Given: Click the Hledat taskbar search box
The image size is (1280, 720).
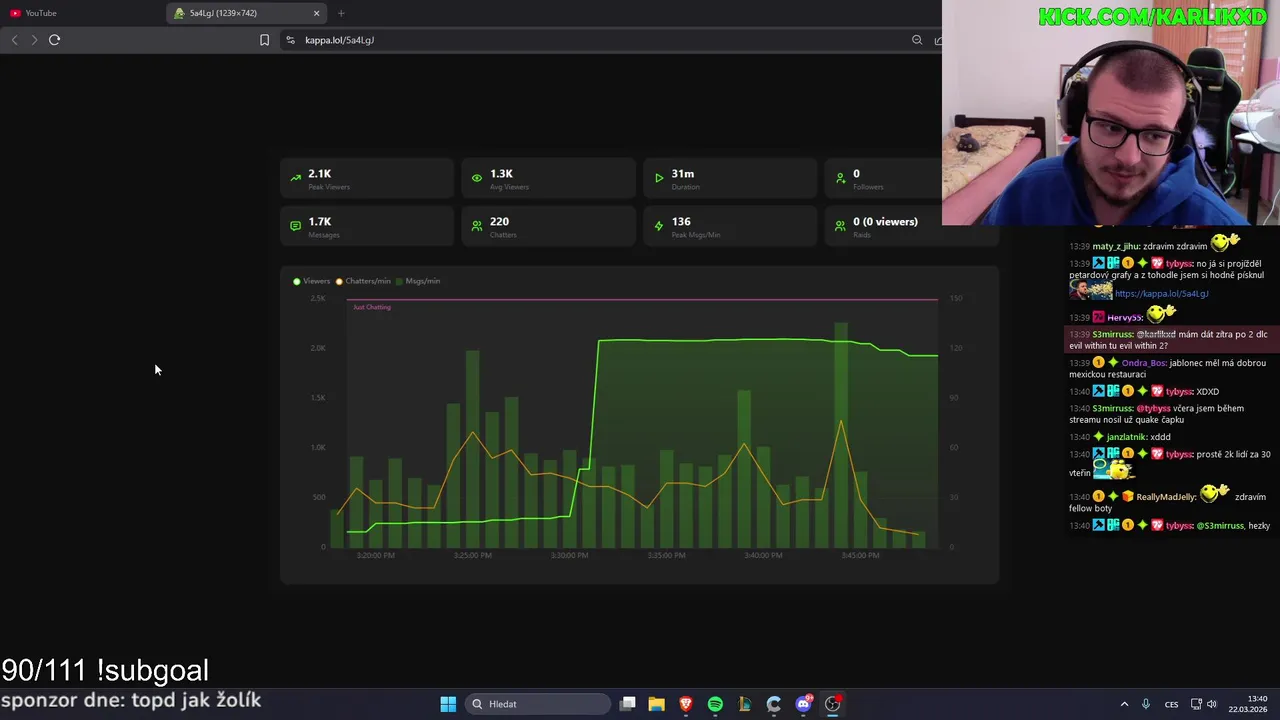Looking at the screenshot, I should click(x=539, y=704).
